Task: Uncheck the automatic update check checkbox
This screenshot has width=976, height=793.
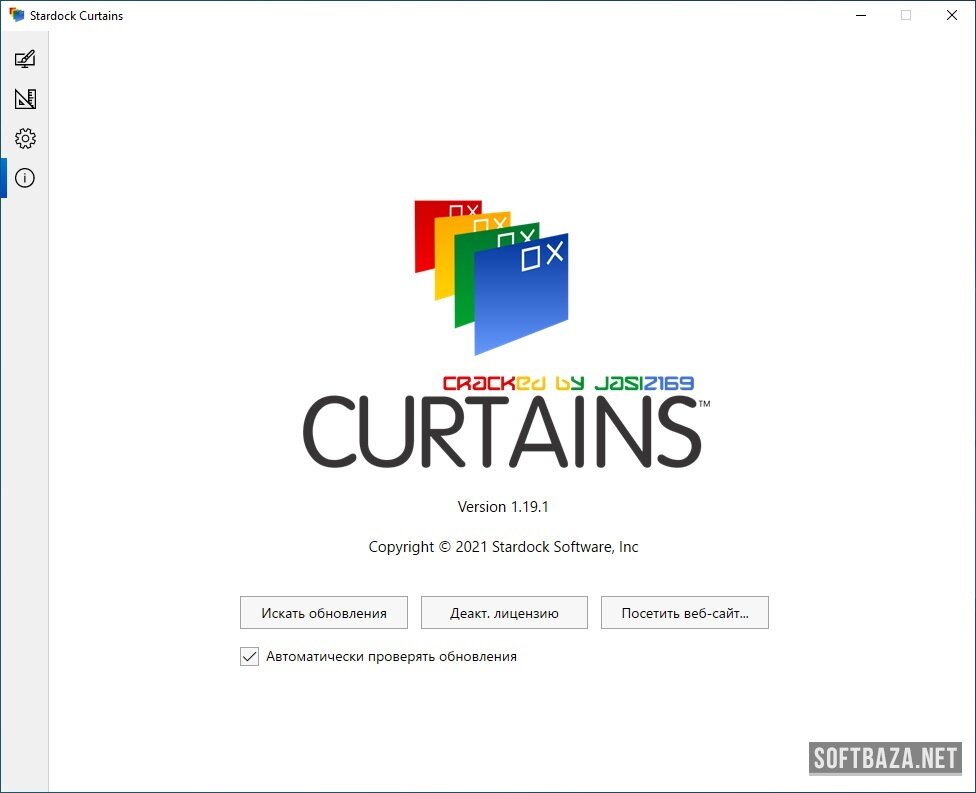Action: tap(250, 657)
